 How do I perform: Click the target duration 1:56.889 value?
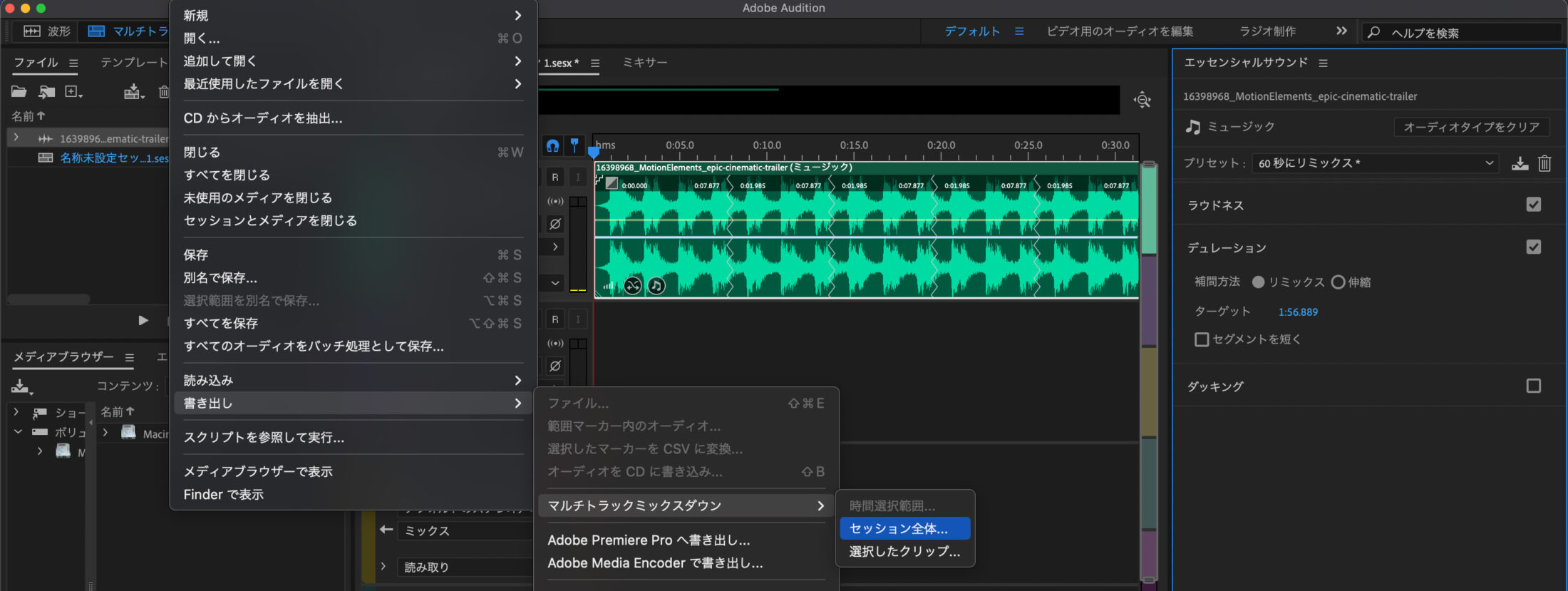1298,312
